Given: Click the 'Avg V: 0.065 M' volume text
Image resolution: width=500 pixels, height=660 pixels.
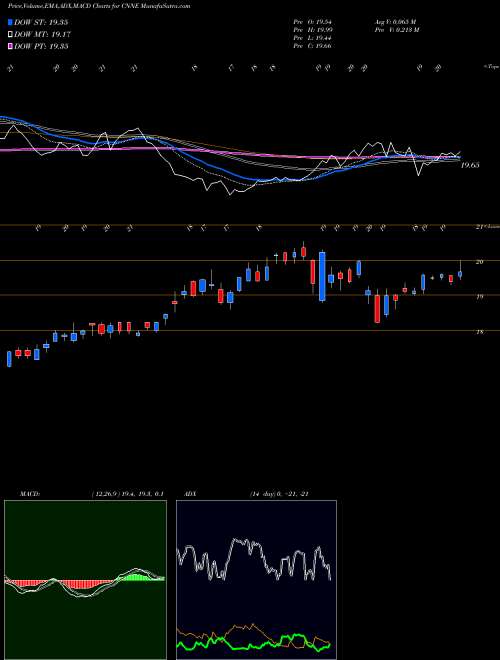Looking at the screenshot, I should [x=395, y=22].
